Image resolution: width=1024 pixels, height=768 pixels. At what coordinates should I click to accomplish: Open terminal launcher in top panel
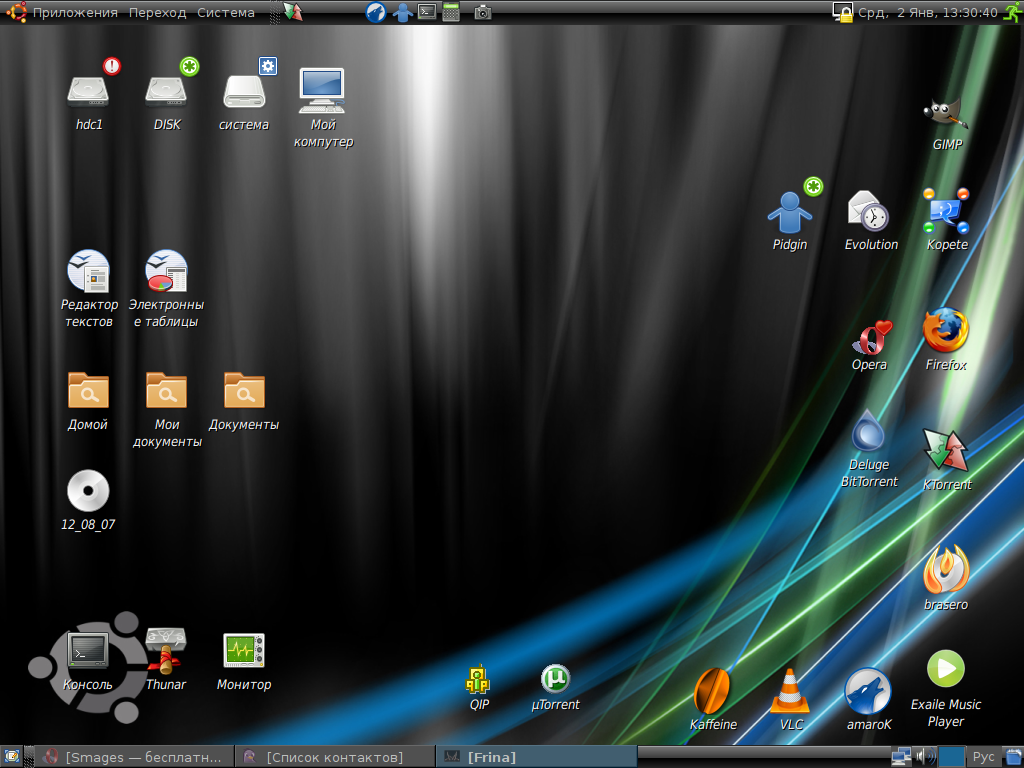point(426,12)
